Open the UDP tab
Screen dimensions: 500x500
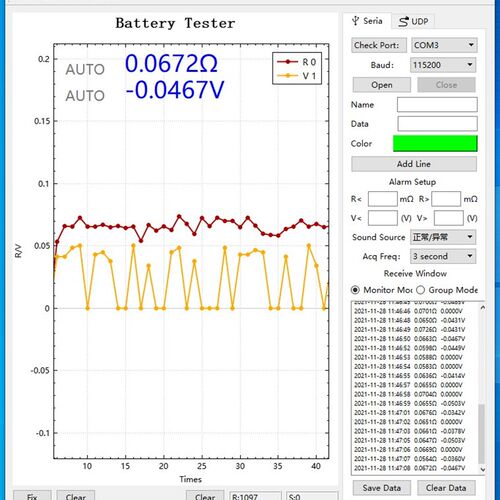pos(413,22)
